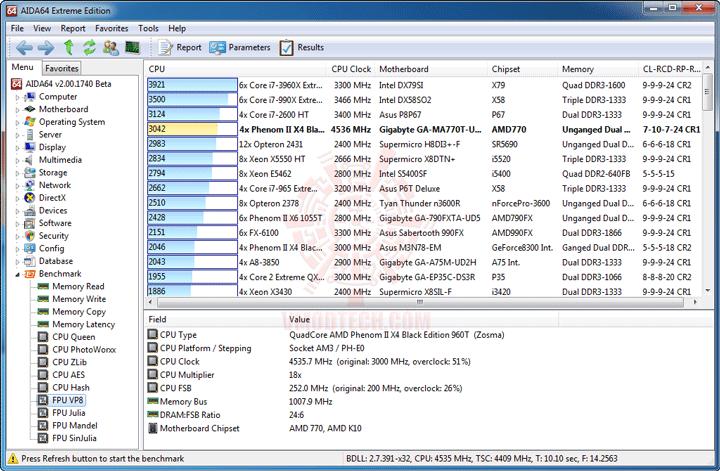Click the Results toolbar button
This screenshot has width=720, height=471.
(x=301, y=47)
